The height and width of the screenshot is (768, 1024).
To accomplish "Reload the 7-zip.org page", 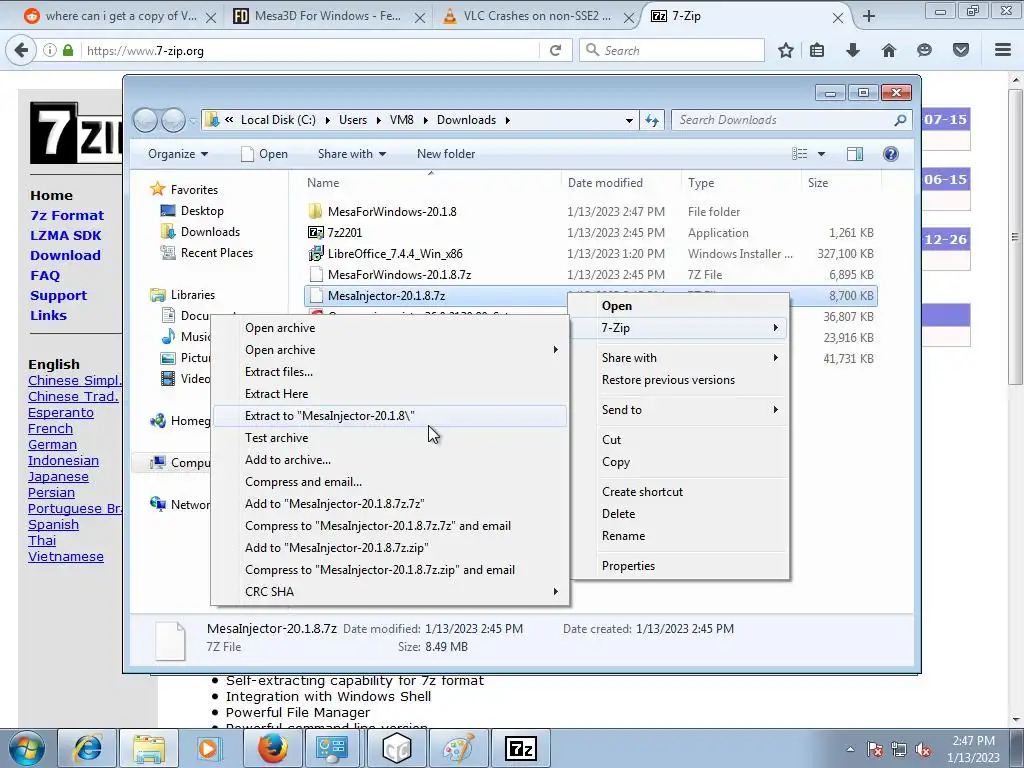I will [x=556, y=50].
